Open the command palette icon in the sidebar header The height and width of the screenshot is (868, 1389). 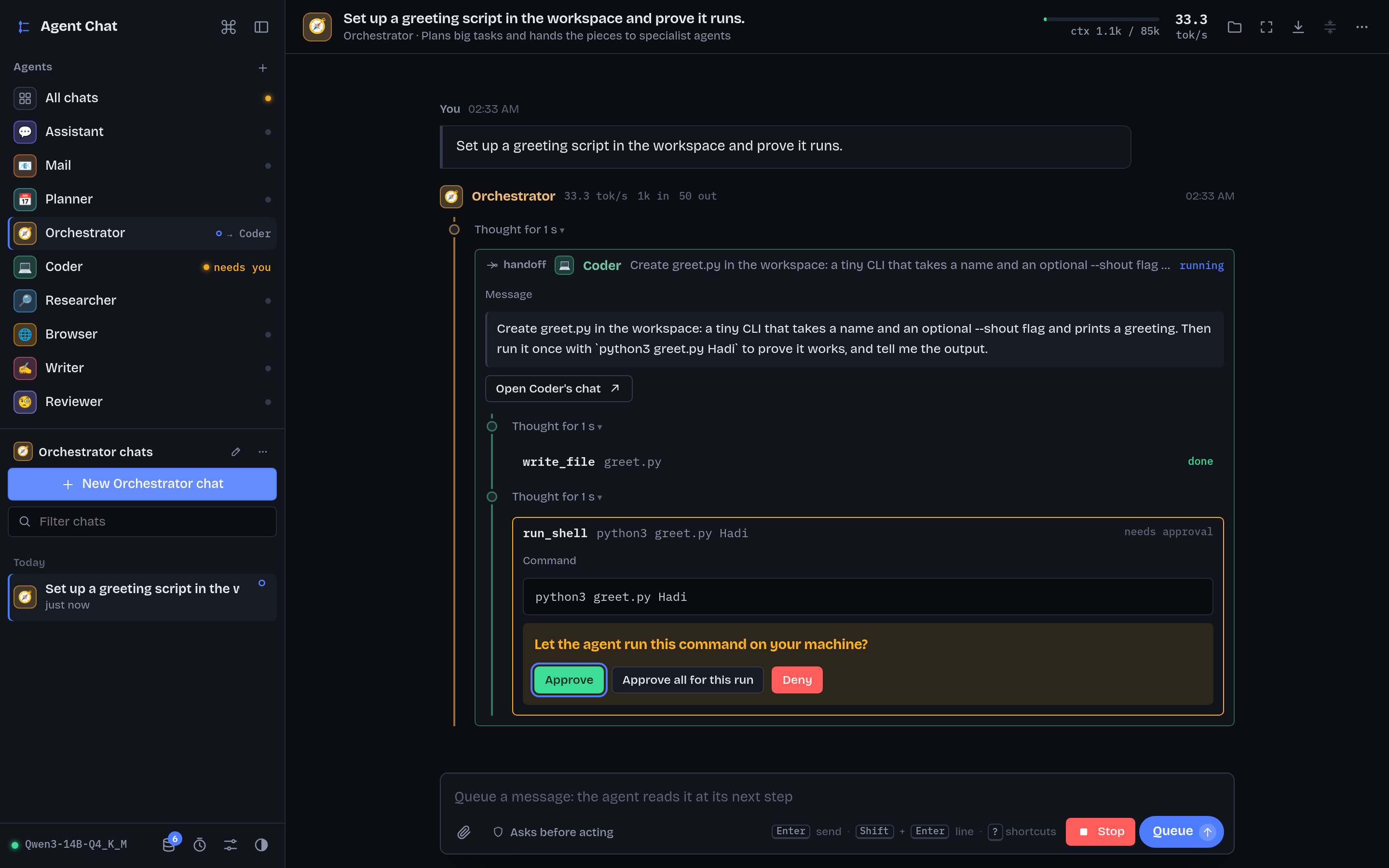[x=229, y=27]
